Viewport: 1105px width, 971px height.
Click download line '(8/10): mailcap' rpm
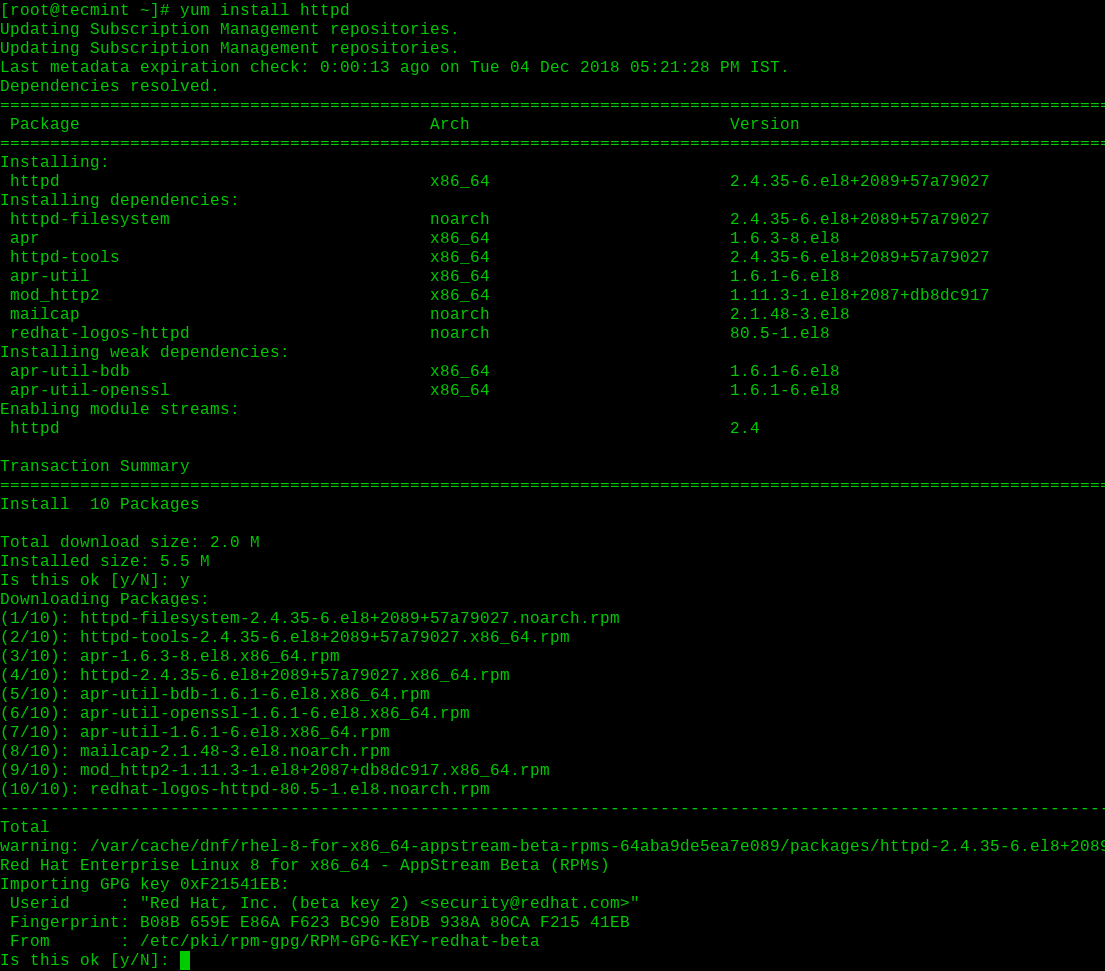coord(195,752)
